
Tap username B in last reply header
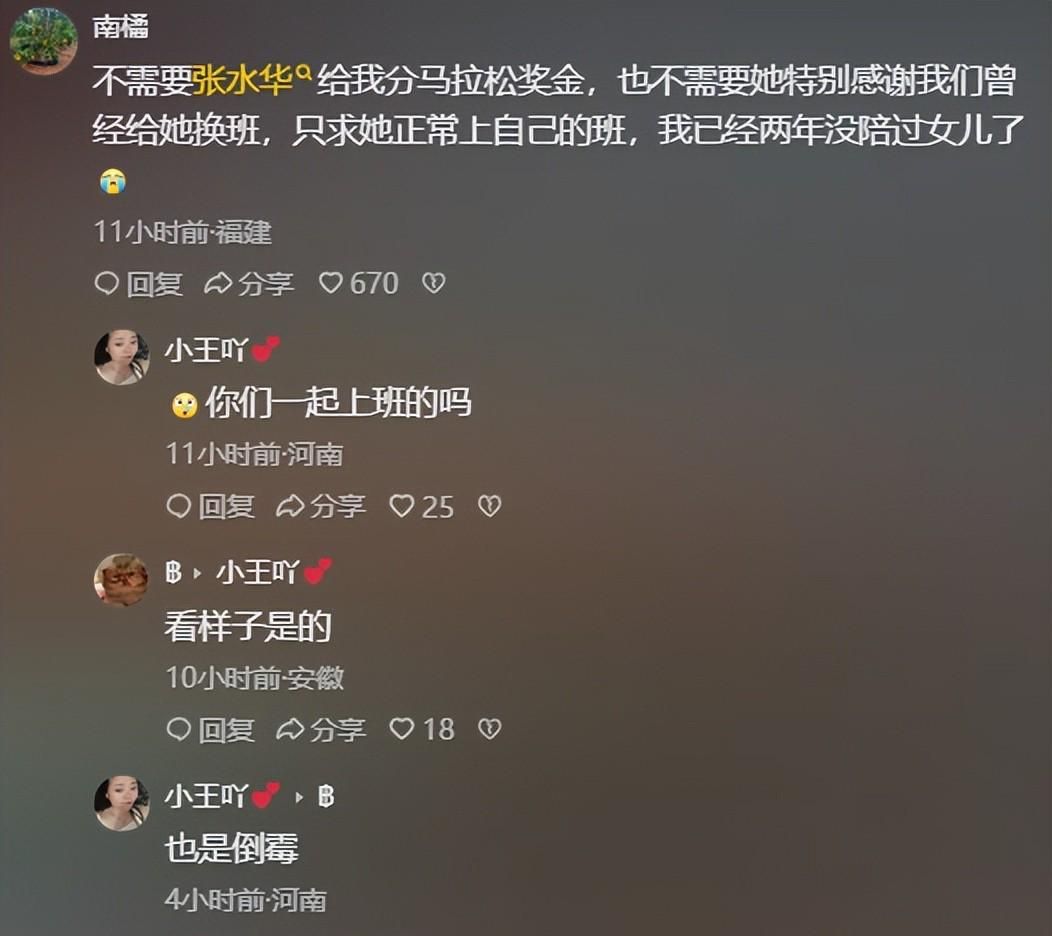(x=326, y=796)
